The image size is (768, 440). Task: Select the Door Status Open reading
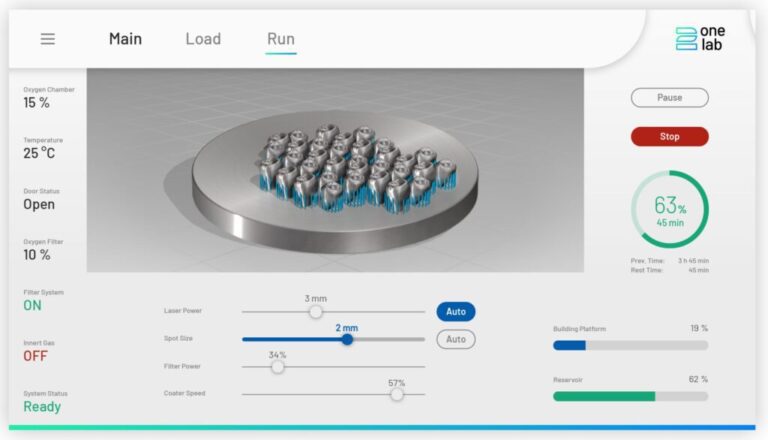pos(39,204)
